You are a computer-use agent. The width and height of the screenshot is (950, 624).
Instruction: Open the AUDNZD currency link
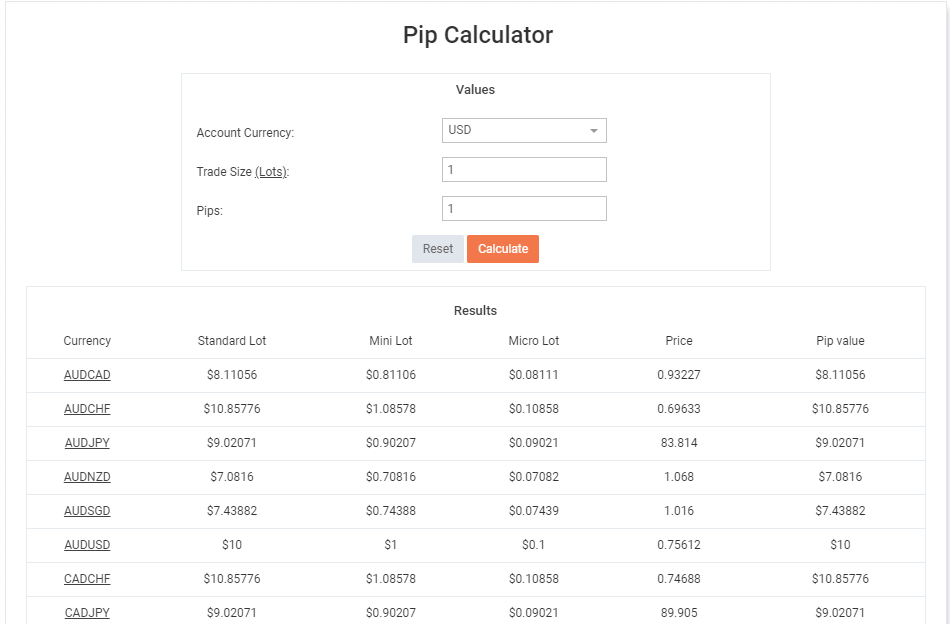pyautogui.click(x=87, y=477)
